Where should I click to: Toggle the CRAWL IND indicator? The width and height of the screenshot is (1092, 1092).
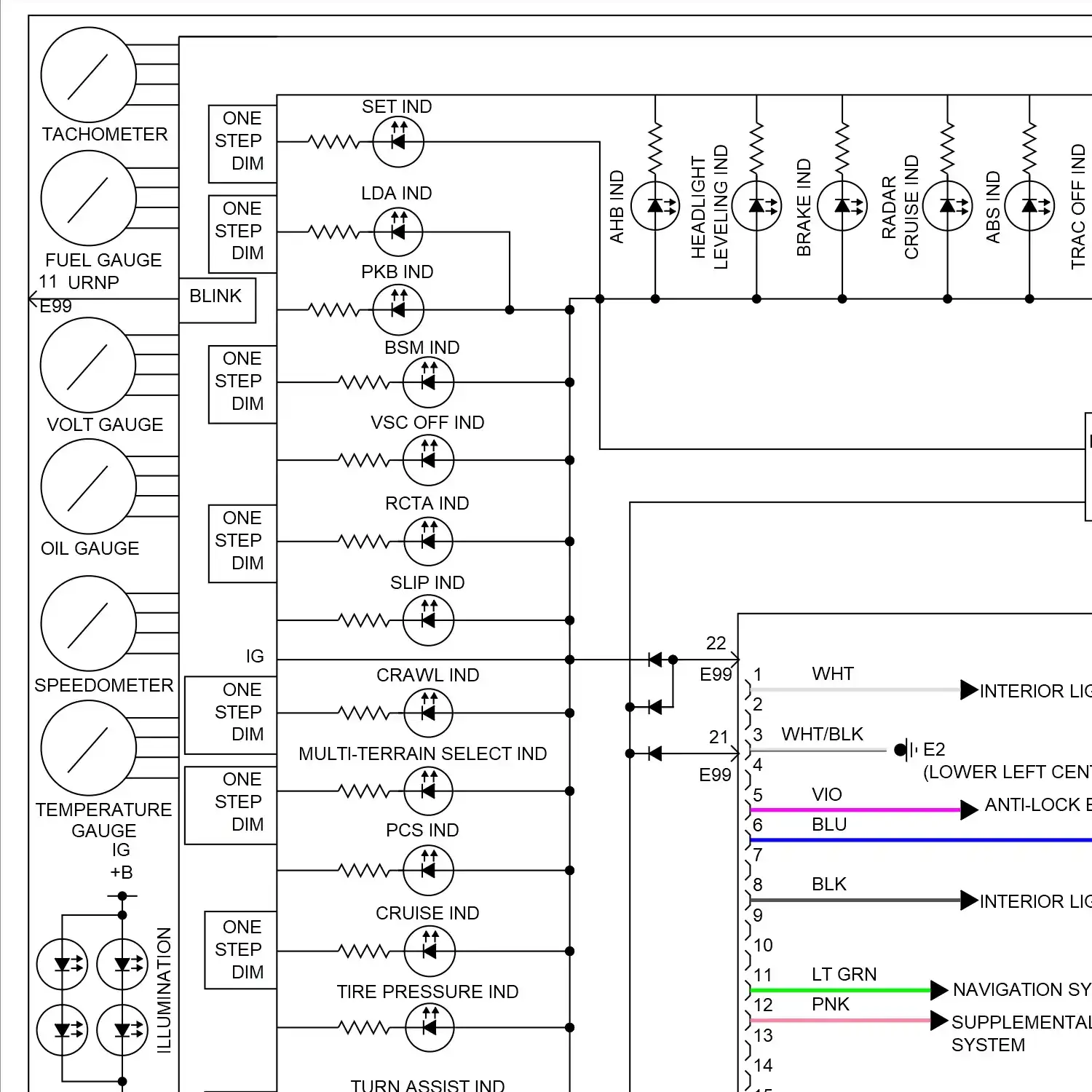tap(429, 713)
